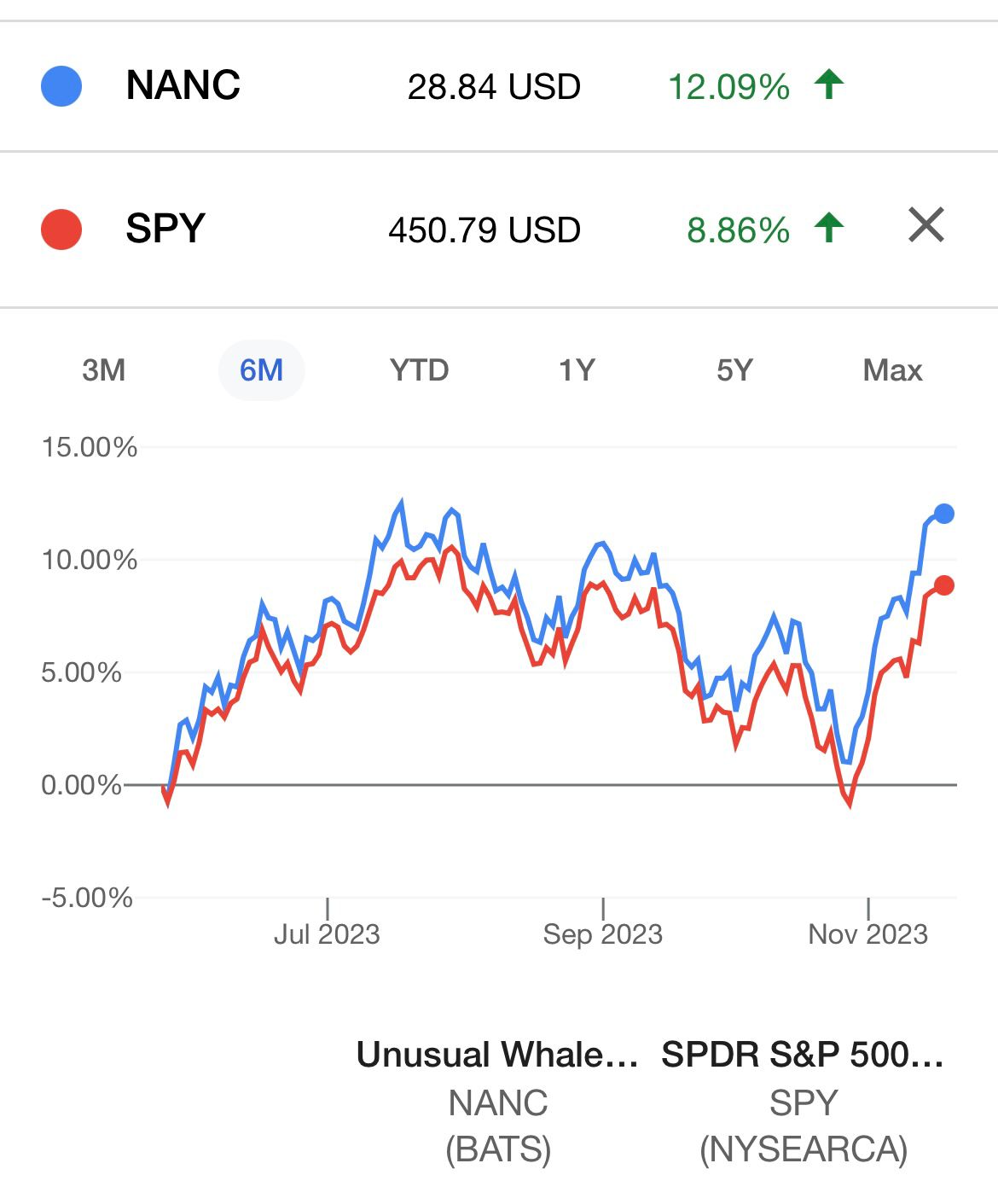Screen dimensions: 998x1204
Task: Click SPY 8.86% change value
Action: coord(738,230)
